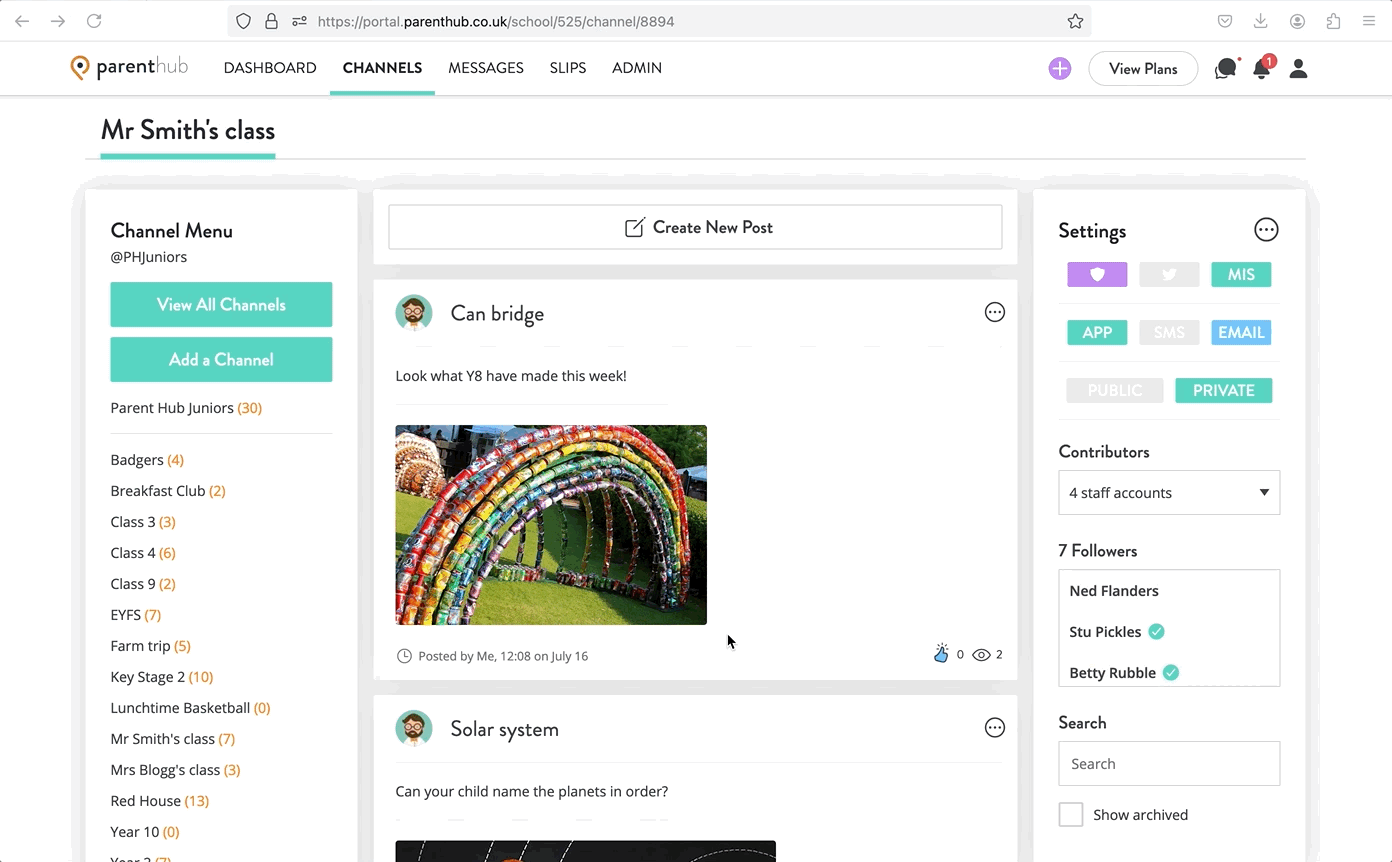
Task: Click the browser account icon
Action: (x=1297, y=21)
